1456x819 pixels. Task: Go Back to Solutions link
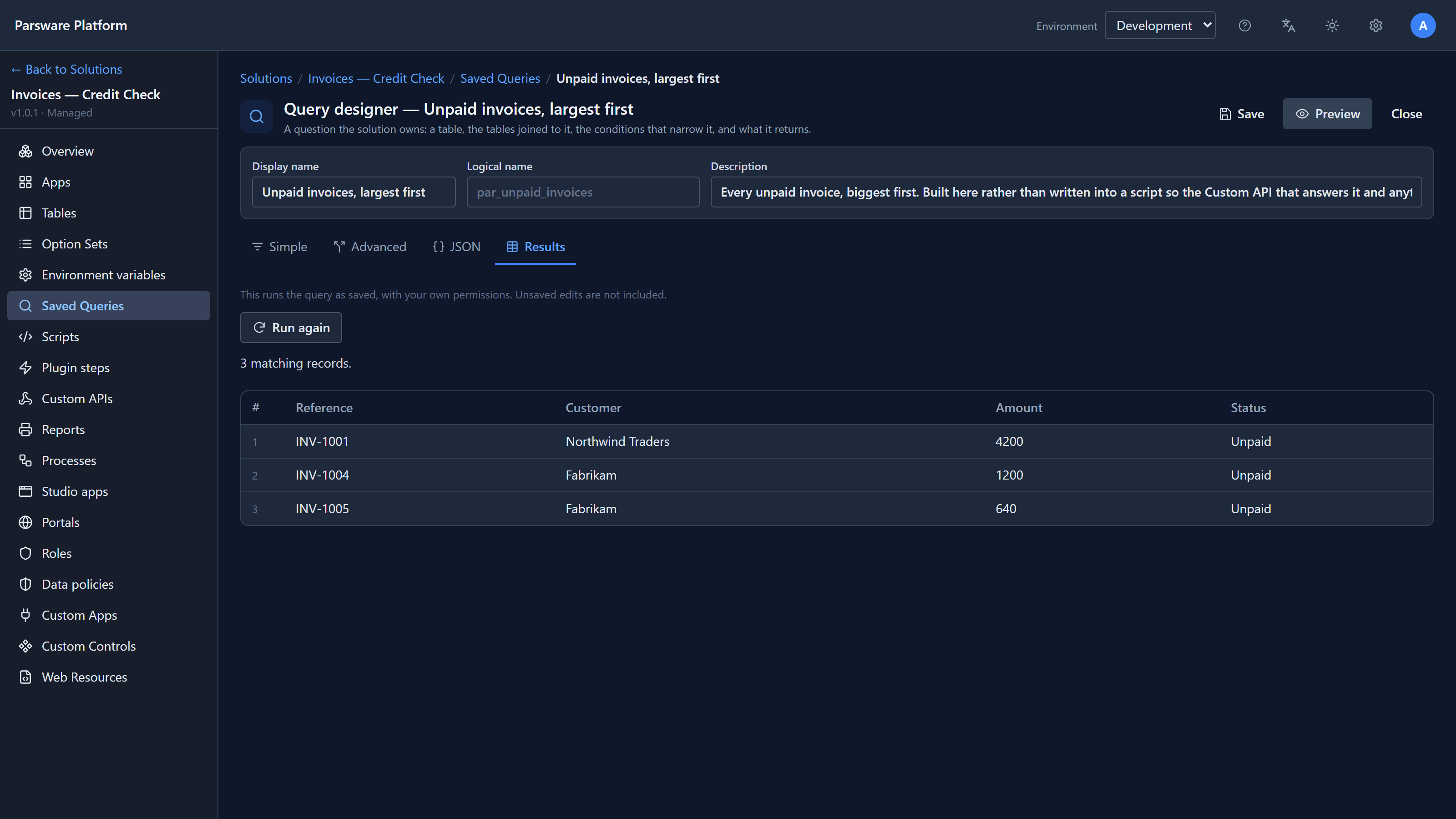(x=67, y=69)
